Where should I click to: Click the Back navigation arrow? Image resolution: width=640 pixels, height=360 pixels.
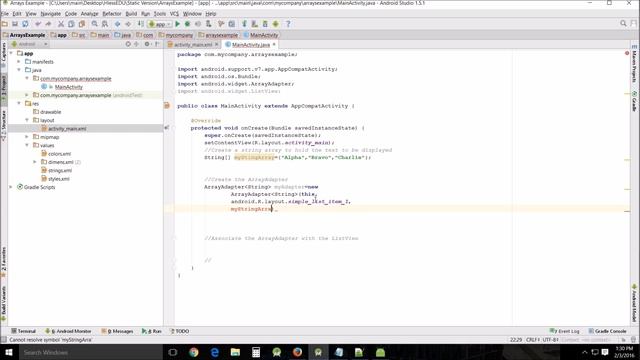(118, 24)
